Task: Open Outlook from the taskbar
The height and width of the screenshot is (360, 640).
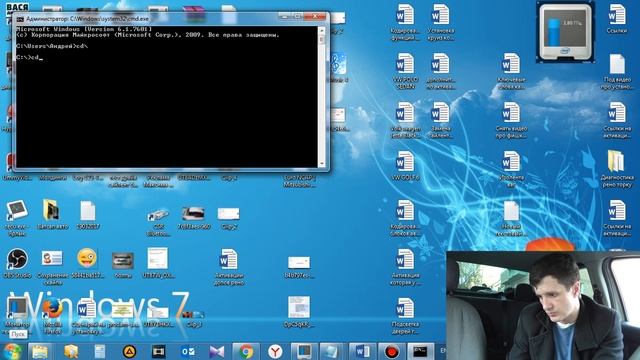Action: click(x=188, y=351)
